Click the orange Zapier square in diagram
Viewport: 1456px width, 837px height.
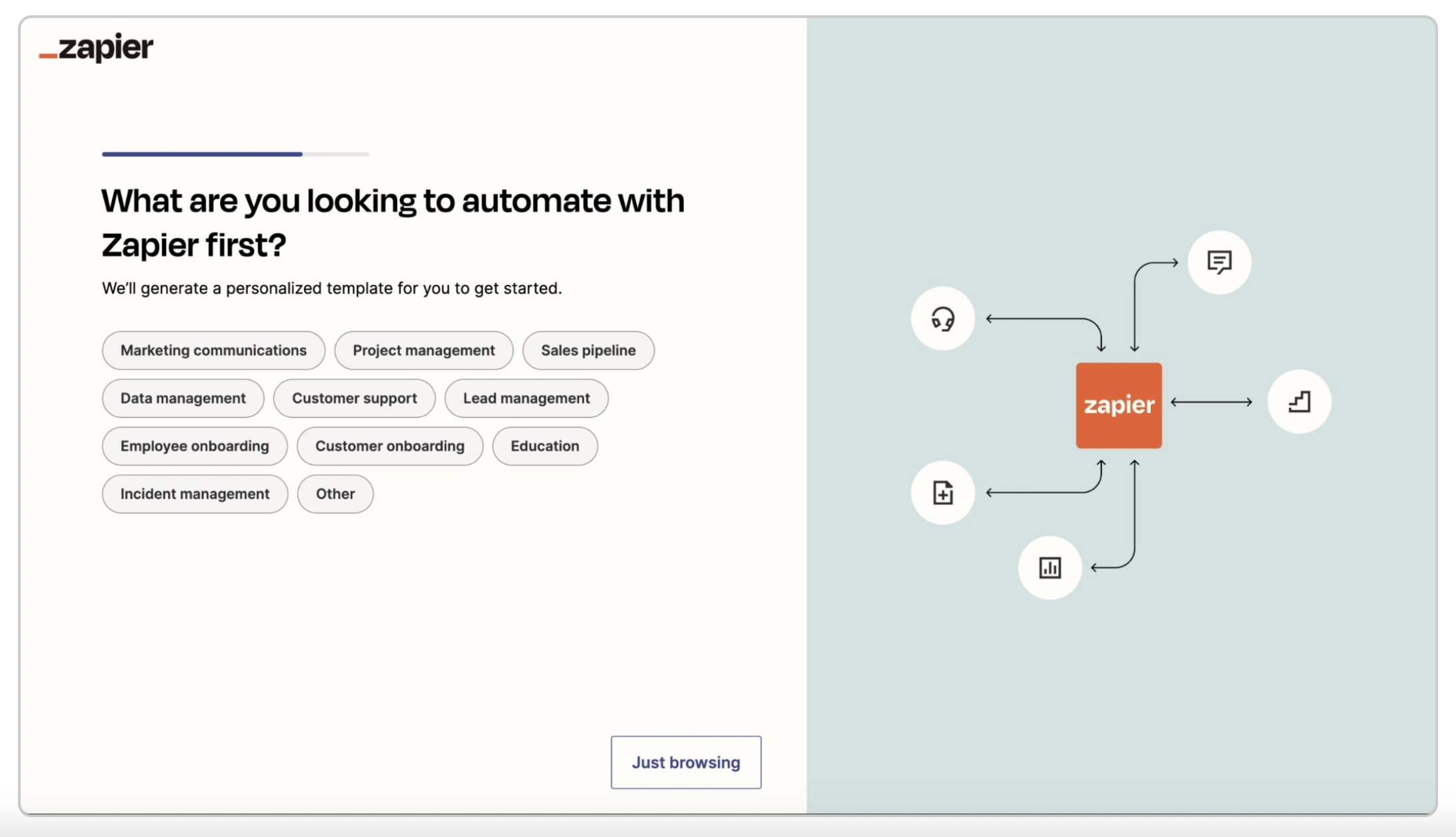[1119, 405]
